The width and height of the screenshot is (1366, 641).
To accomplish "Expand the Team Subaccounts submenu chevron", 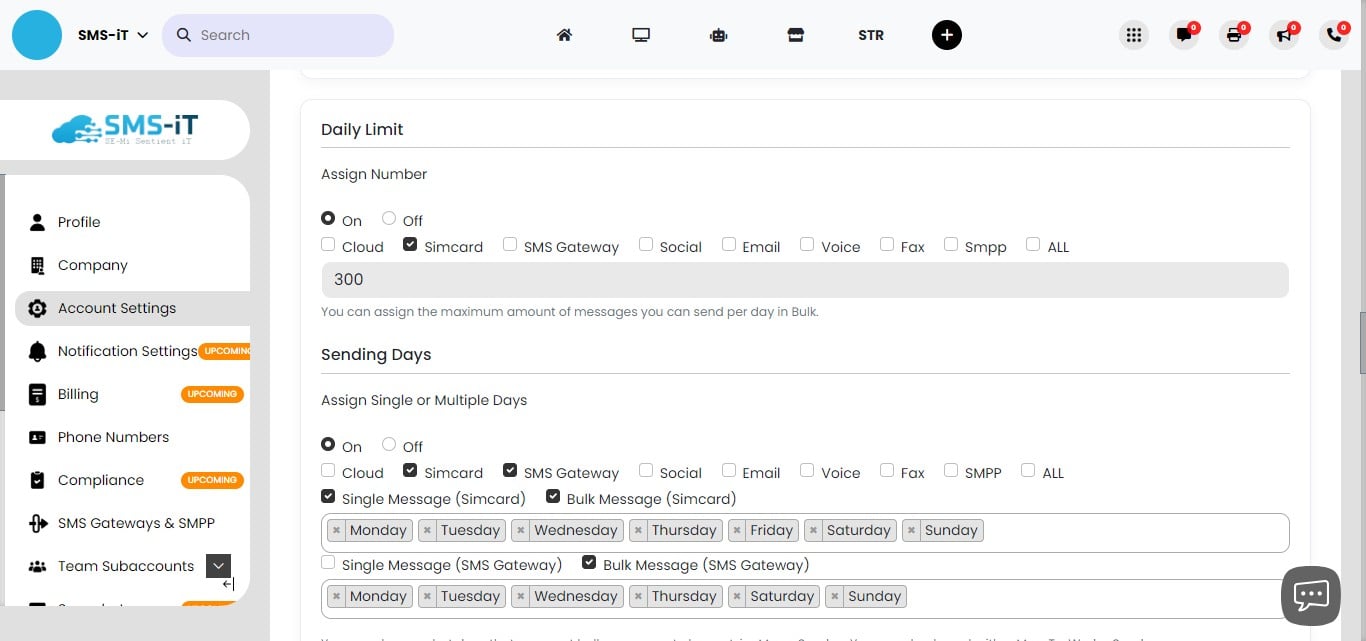I will point(218,565).
